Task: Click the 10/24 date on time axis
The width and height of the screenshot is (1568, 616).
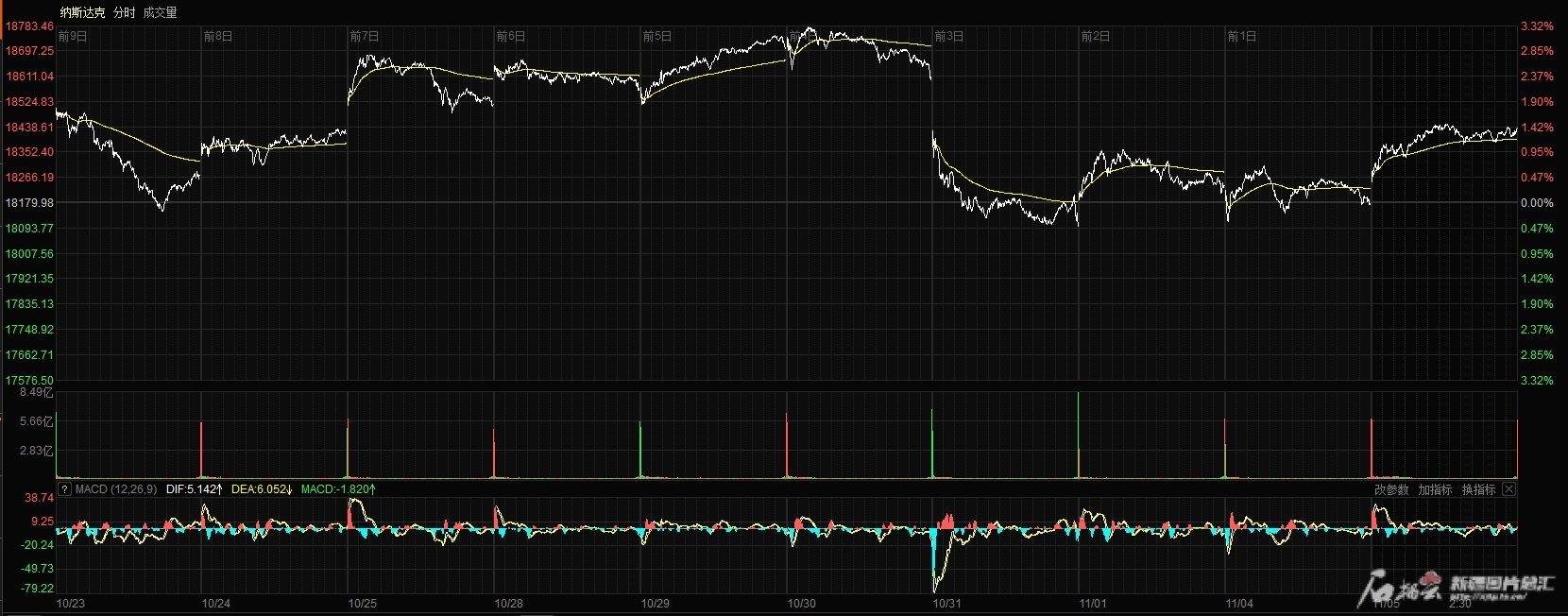Action: pyautogui.click(x=216, y=604)
